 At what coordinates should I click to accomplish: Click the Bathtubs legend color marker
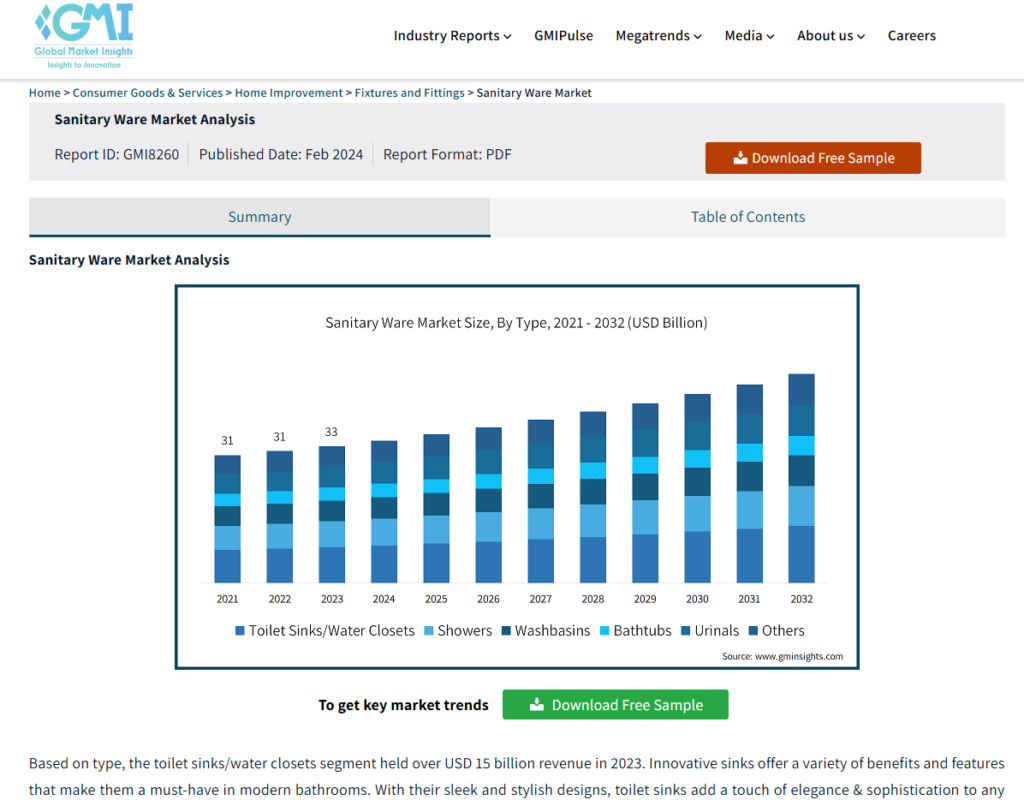click(x=604, y=631)
